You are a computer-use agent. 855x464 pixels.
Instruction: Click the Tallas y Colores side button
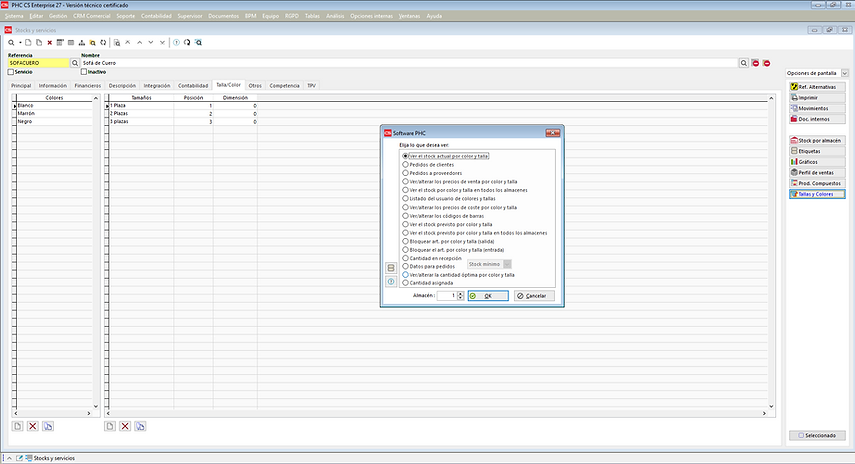coord(817,194)
